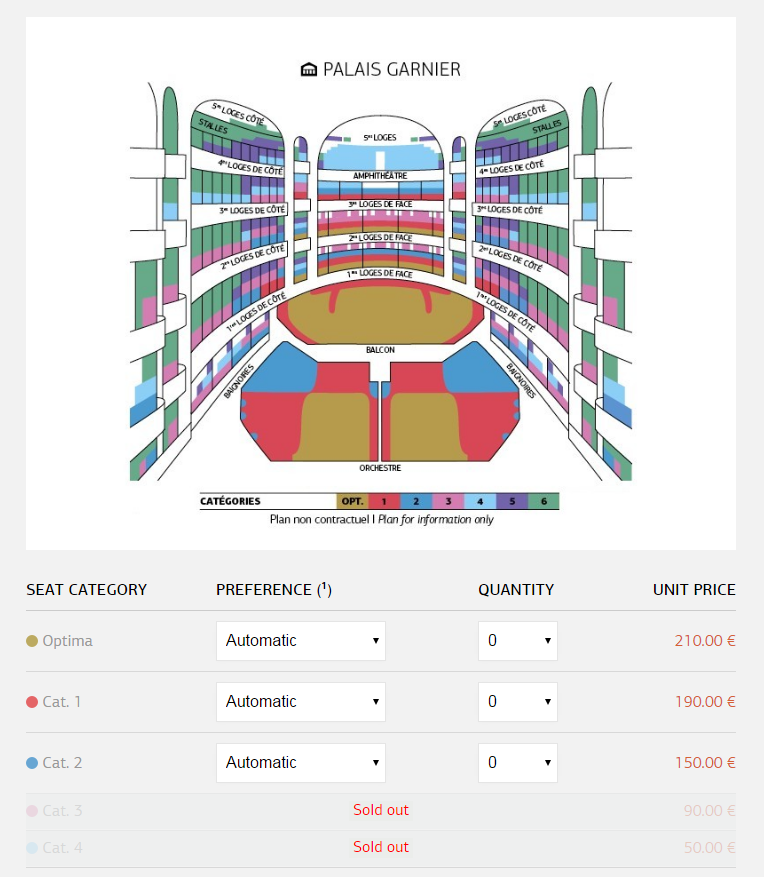Click the red Cat. 1 category dot

[32, 702]
